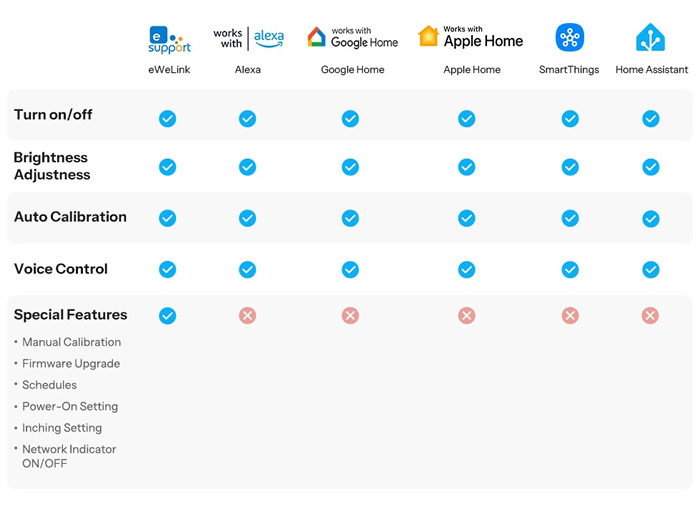This screenshot has height=516, width=700.
Task: Click eWeLink checkmark for Special Features
Action: 168,316
